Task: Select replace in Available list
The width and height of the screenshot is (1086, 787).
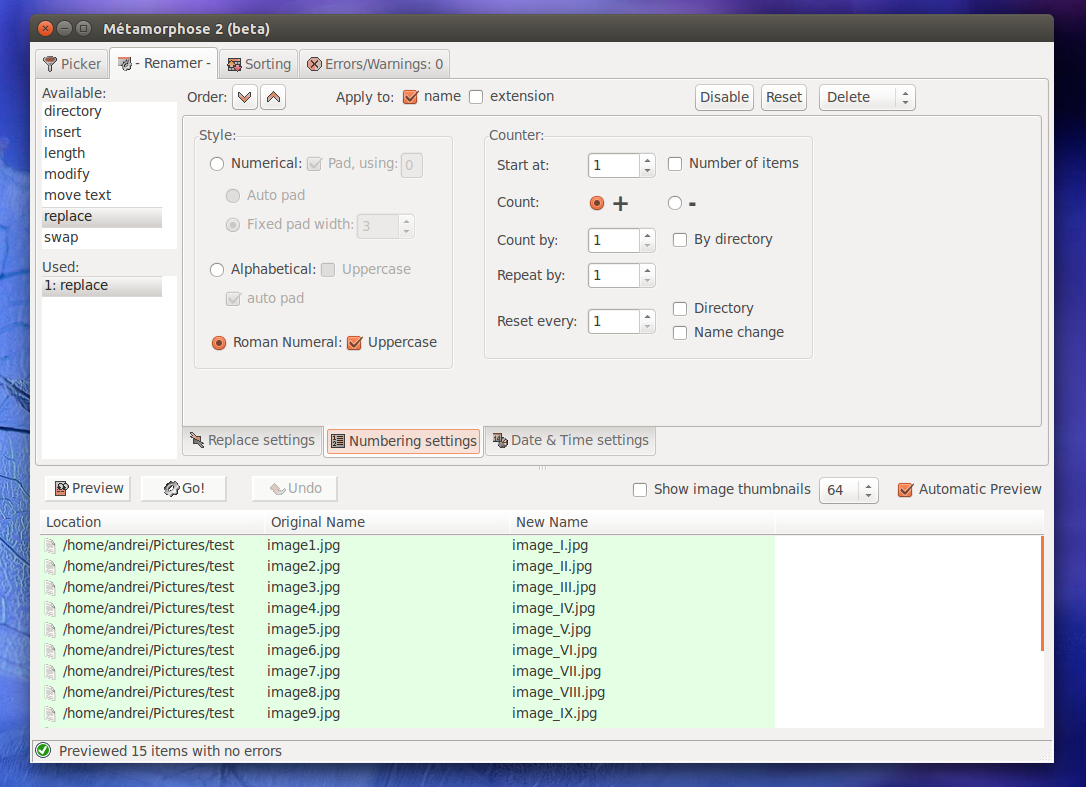Action: [102, 217]
